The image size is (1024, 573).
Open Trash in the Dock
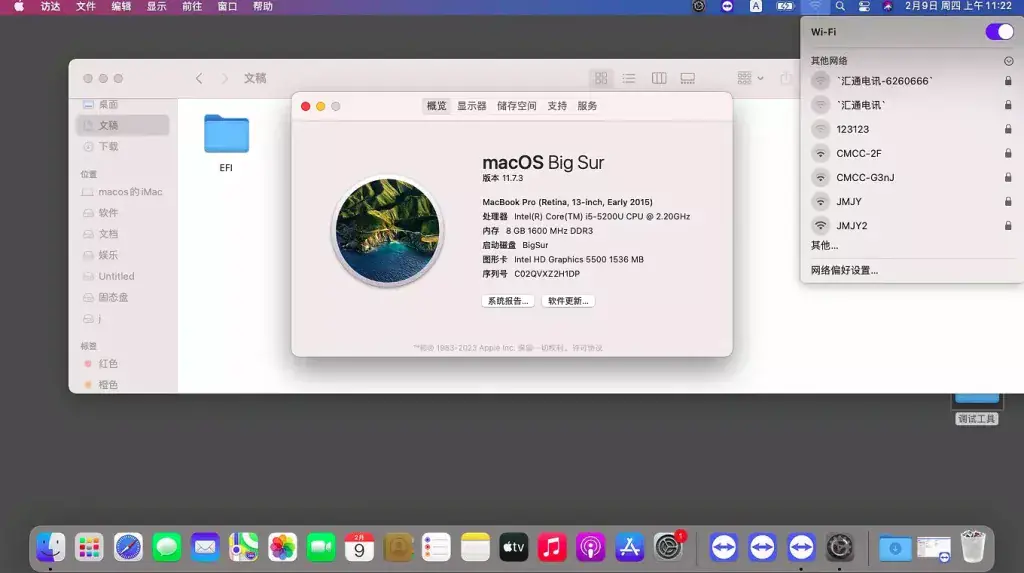(x=972, y=547)
